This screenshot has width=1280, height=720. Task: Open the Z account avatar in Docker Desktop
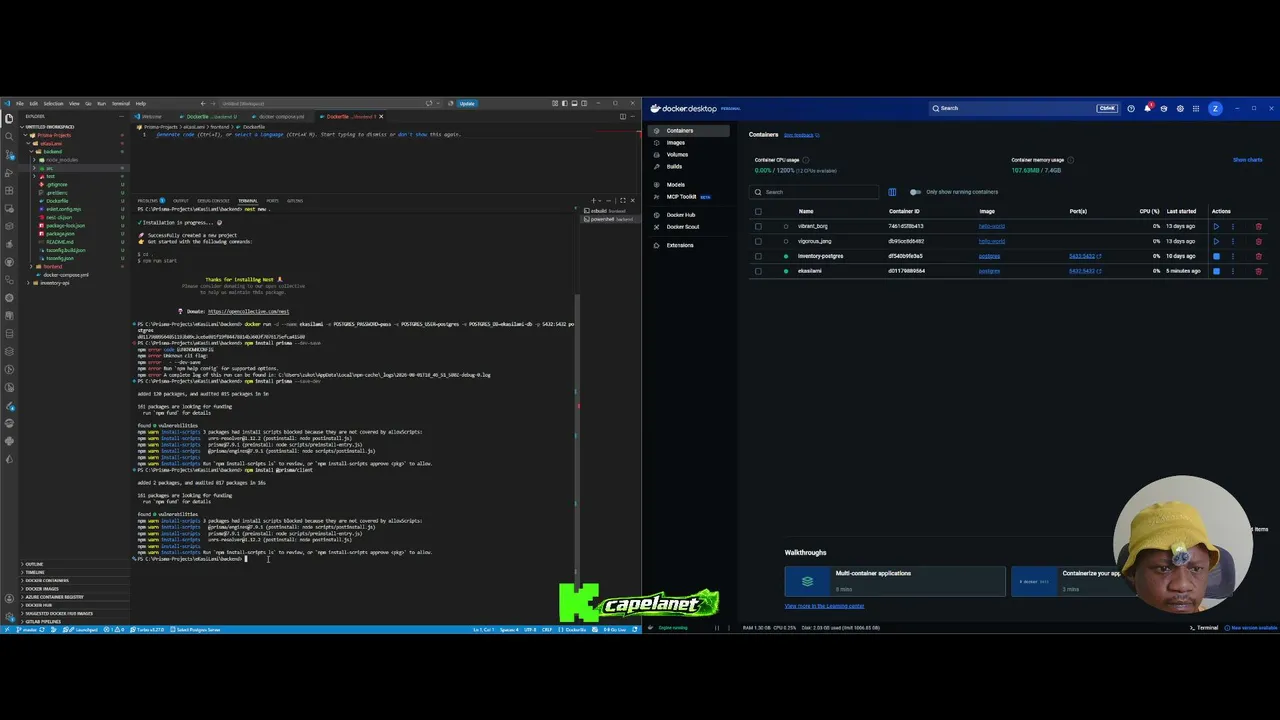click(1215, 108)
